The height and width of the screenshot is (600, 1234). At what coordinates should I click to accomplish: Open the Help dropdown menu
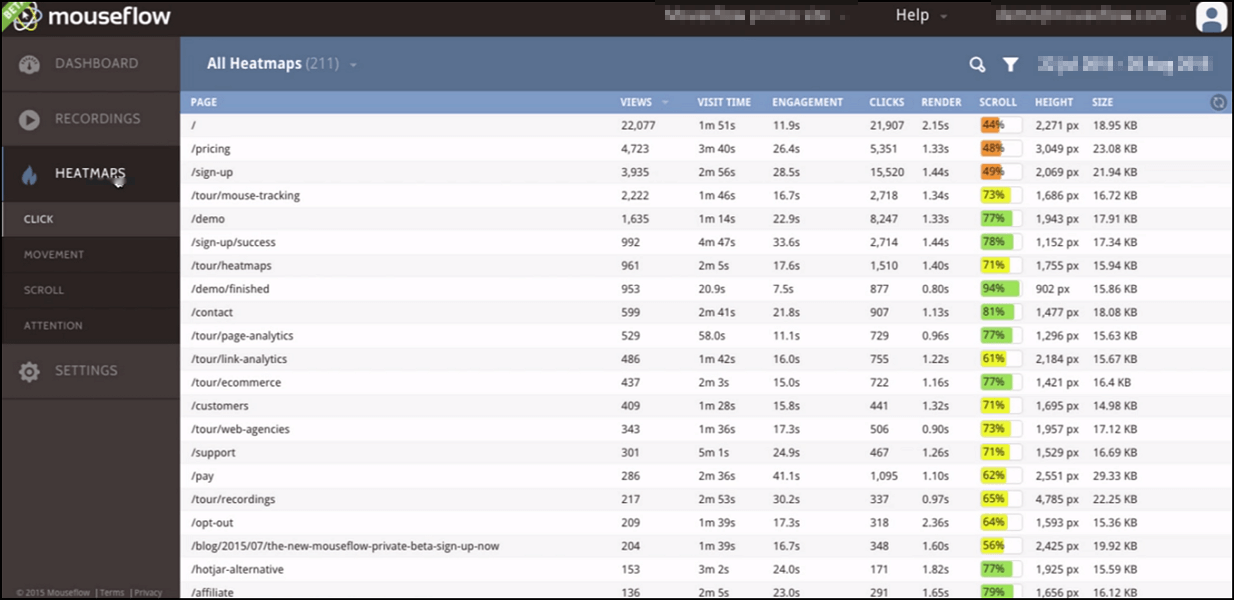[x=920, y=15]
